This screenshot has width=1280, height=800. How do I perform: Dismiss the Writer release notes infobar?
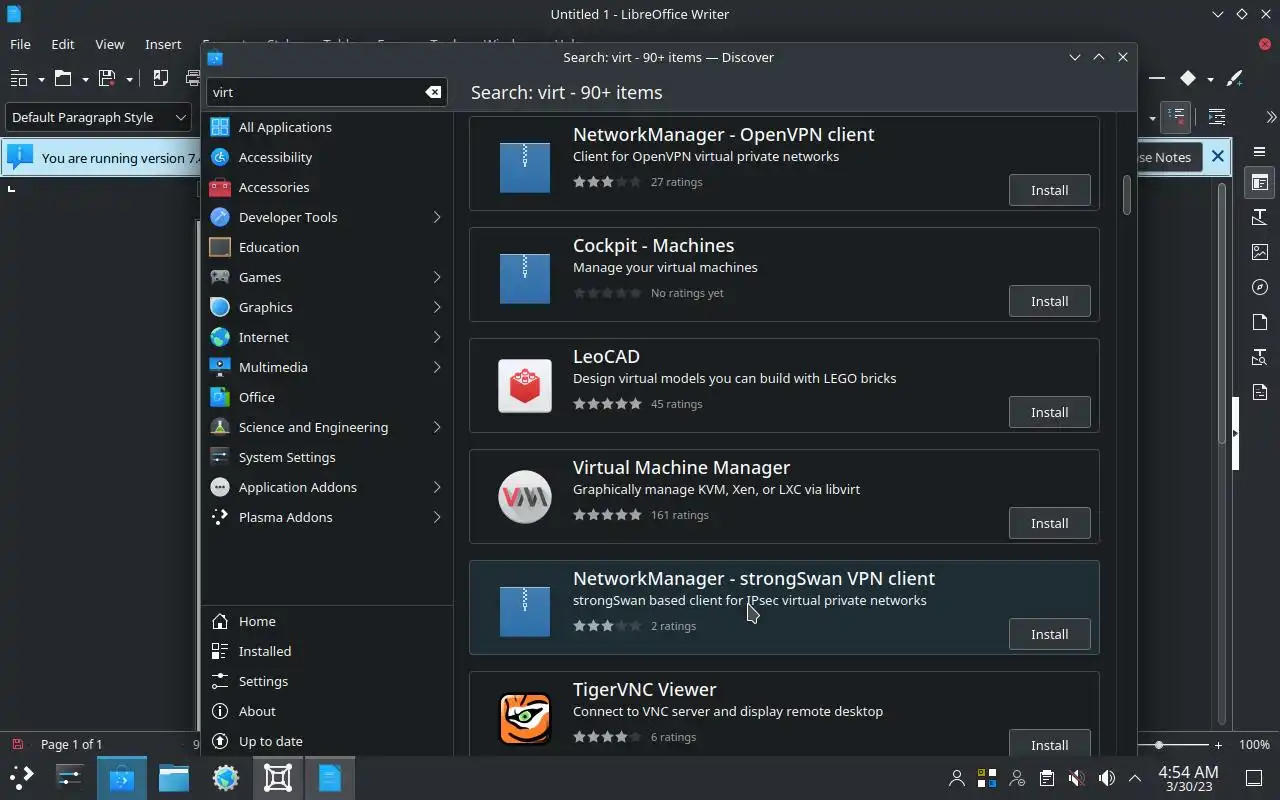tap(1217, 156)
